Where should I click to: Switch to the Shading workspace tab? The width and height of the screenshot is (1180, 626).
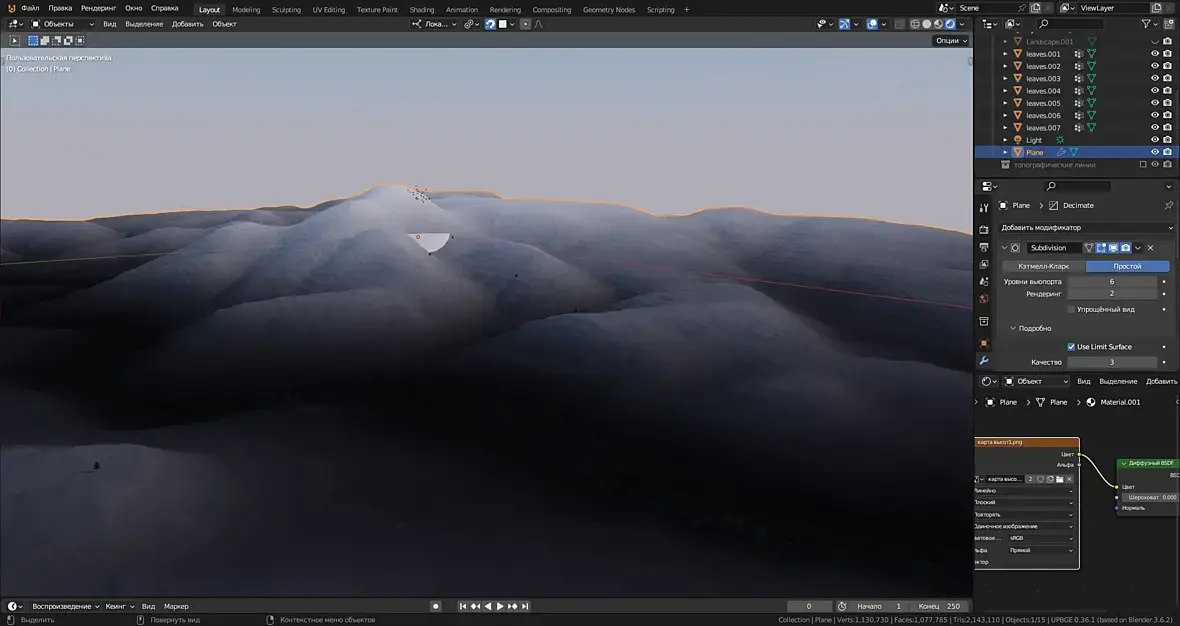(421, 10)
